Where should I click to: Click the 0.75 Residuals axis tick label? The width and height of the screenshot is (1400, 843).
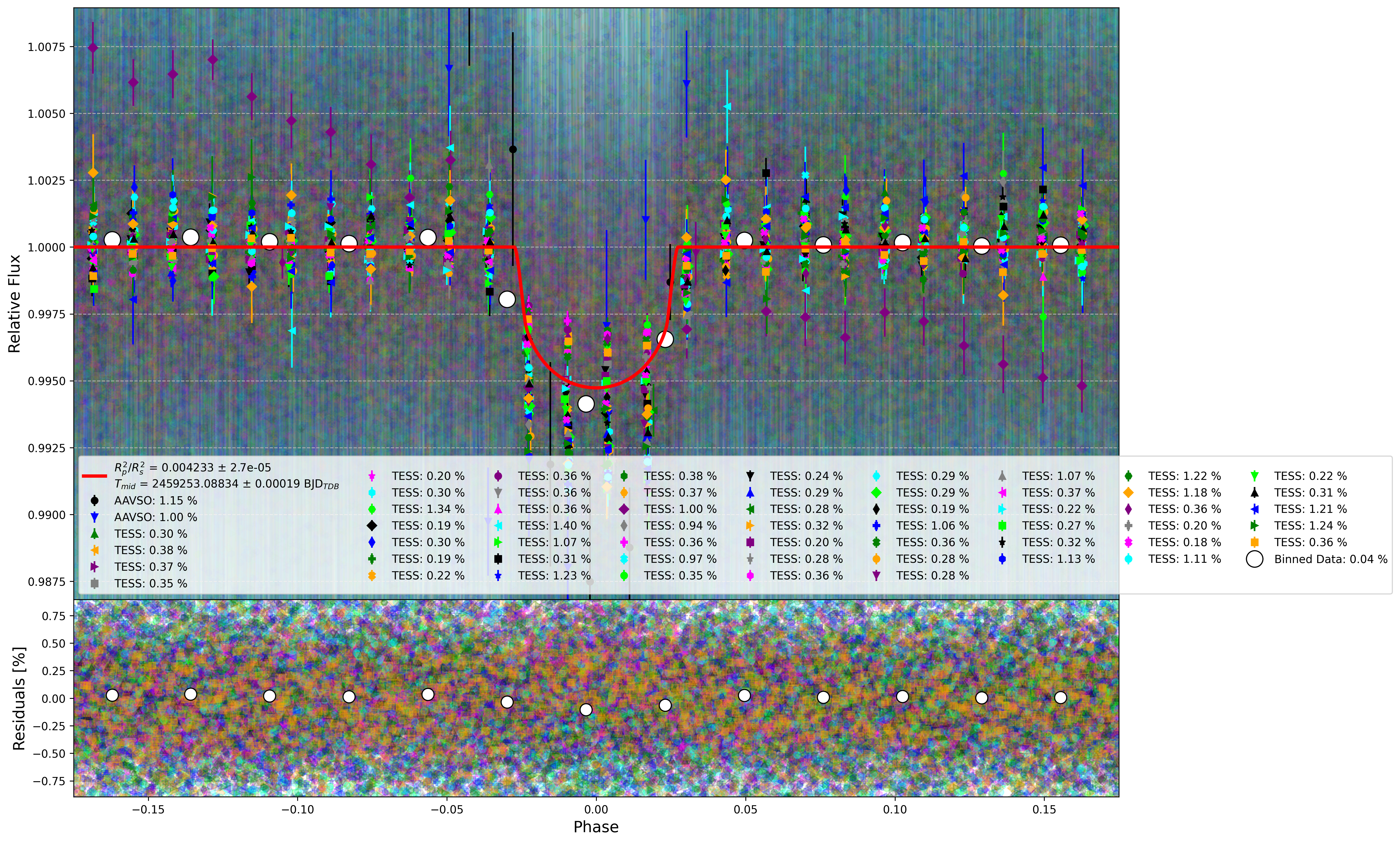(54, 616)
